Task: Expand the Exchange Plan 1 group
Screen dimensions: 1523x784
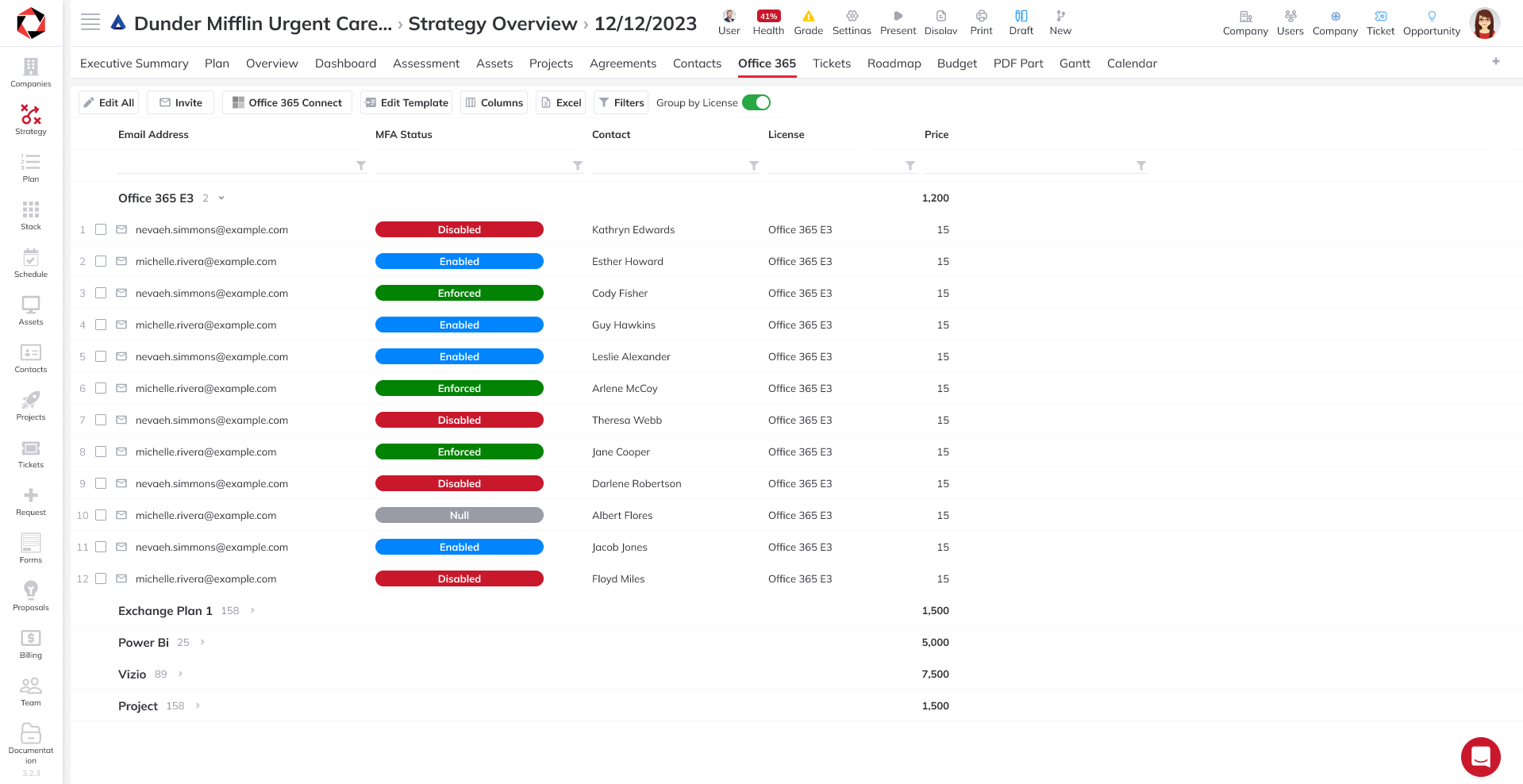Action: 252,610
